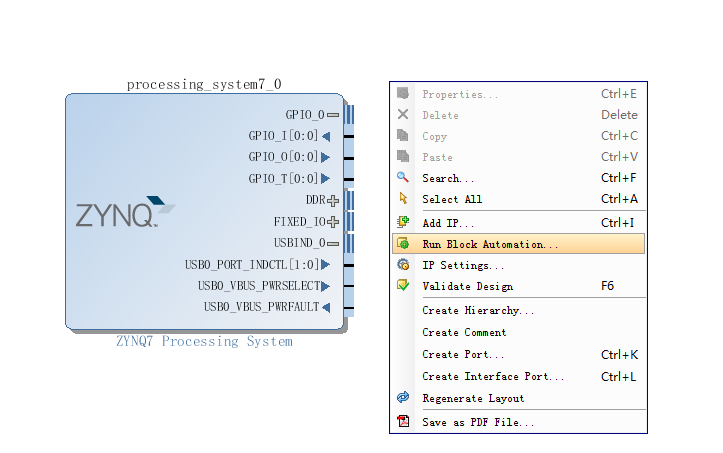Click the USB0_VBUS_PWRFAULT port label
723x453 pixels.
coord(261,307)
